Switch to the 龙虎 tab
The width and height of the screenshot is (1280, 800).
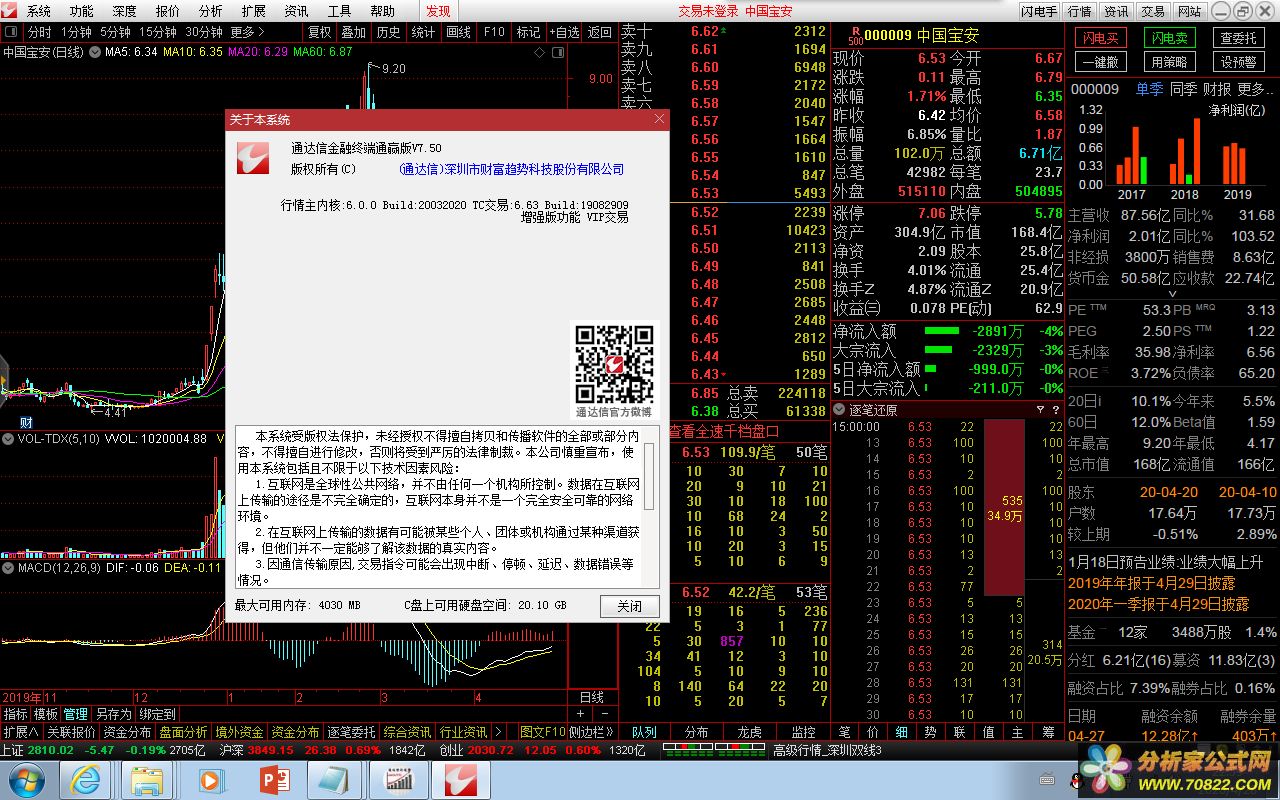pyautogui.click(x=749, y=732)
